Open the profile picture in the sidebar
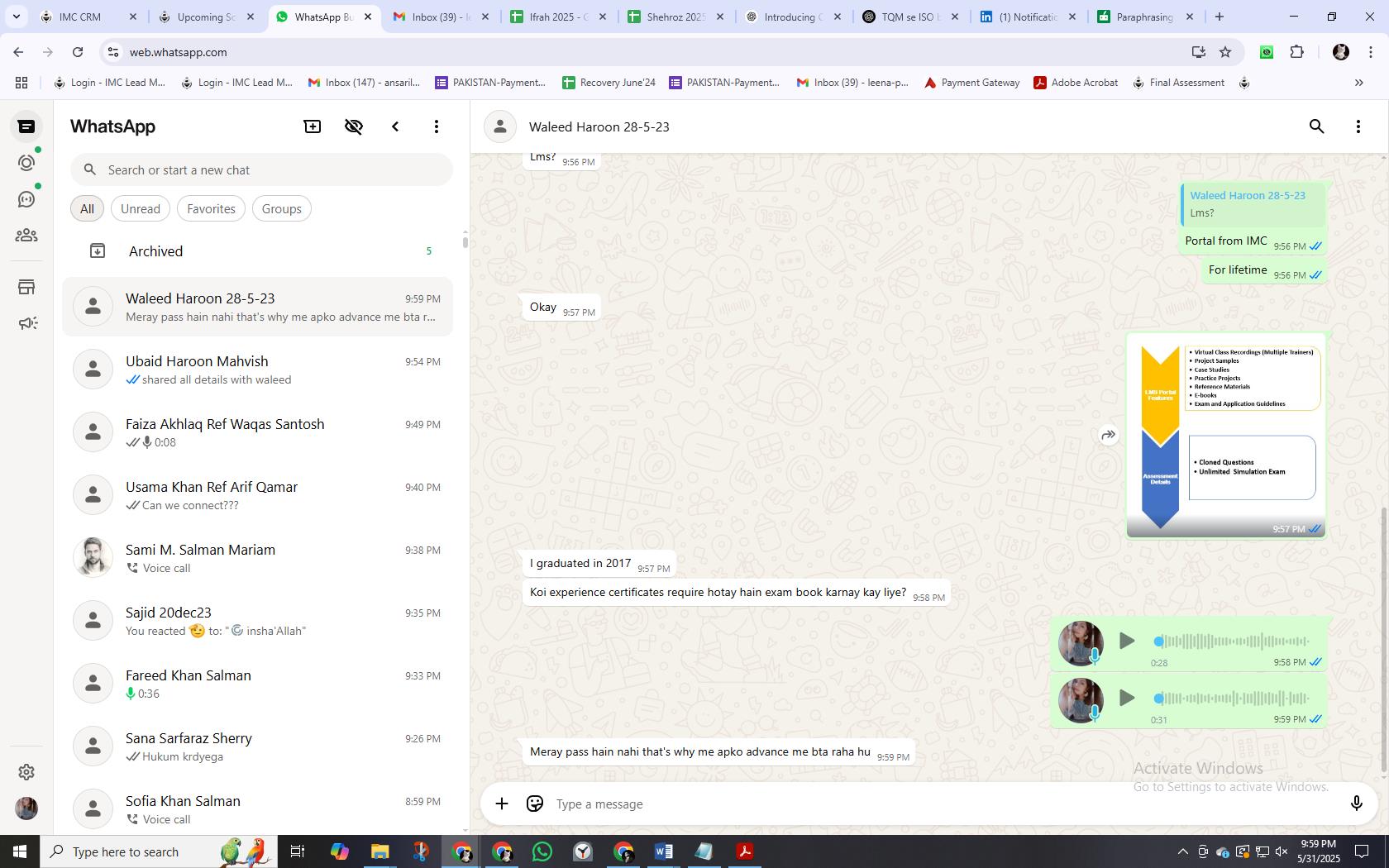Viewport: 1389px width, 868px height. tap(26, 808)
